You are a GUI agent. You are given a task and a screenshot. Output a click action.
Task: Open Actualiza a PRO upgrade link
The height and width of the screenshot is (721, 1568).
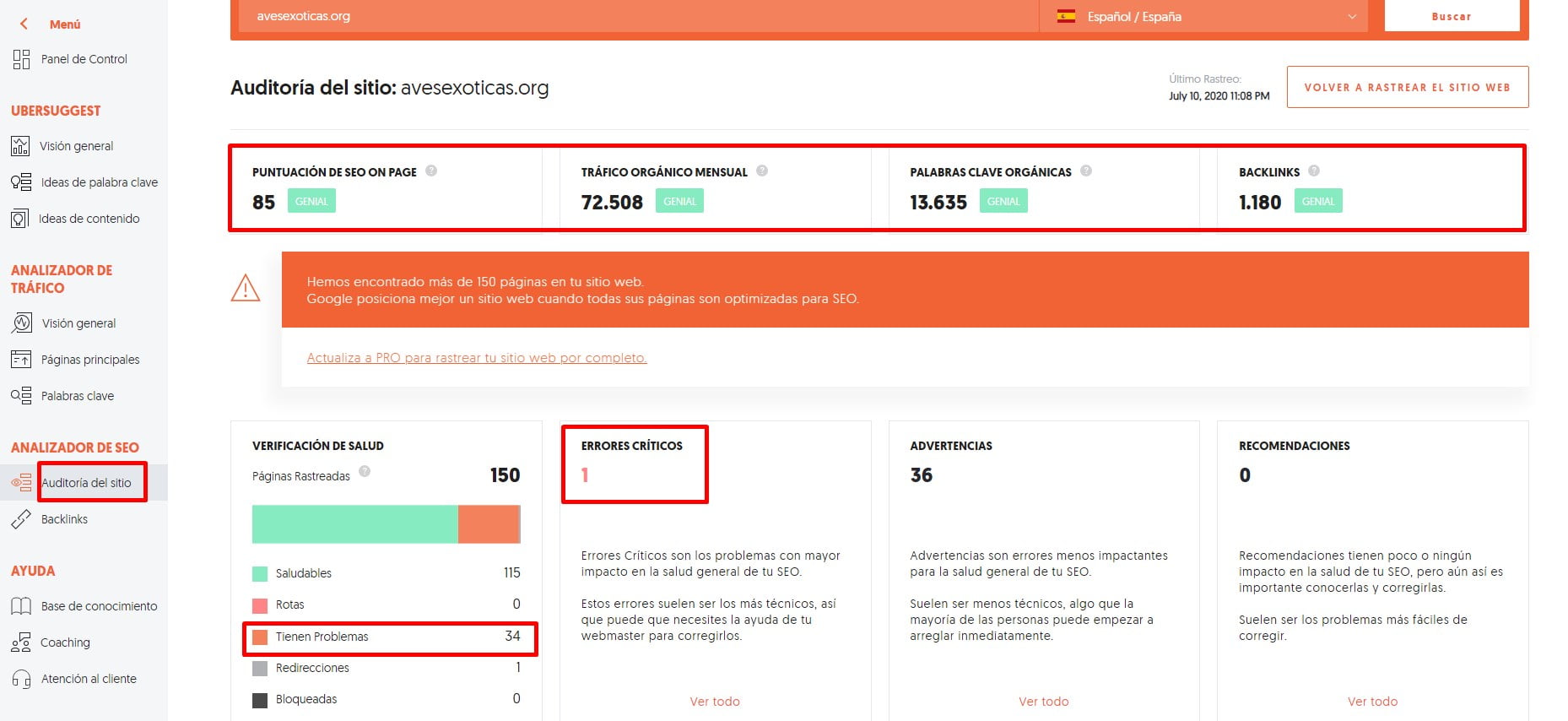(x=477, y=358)
